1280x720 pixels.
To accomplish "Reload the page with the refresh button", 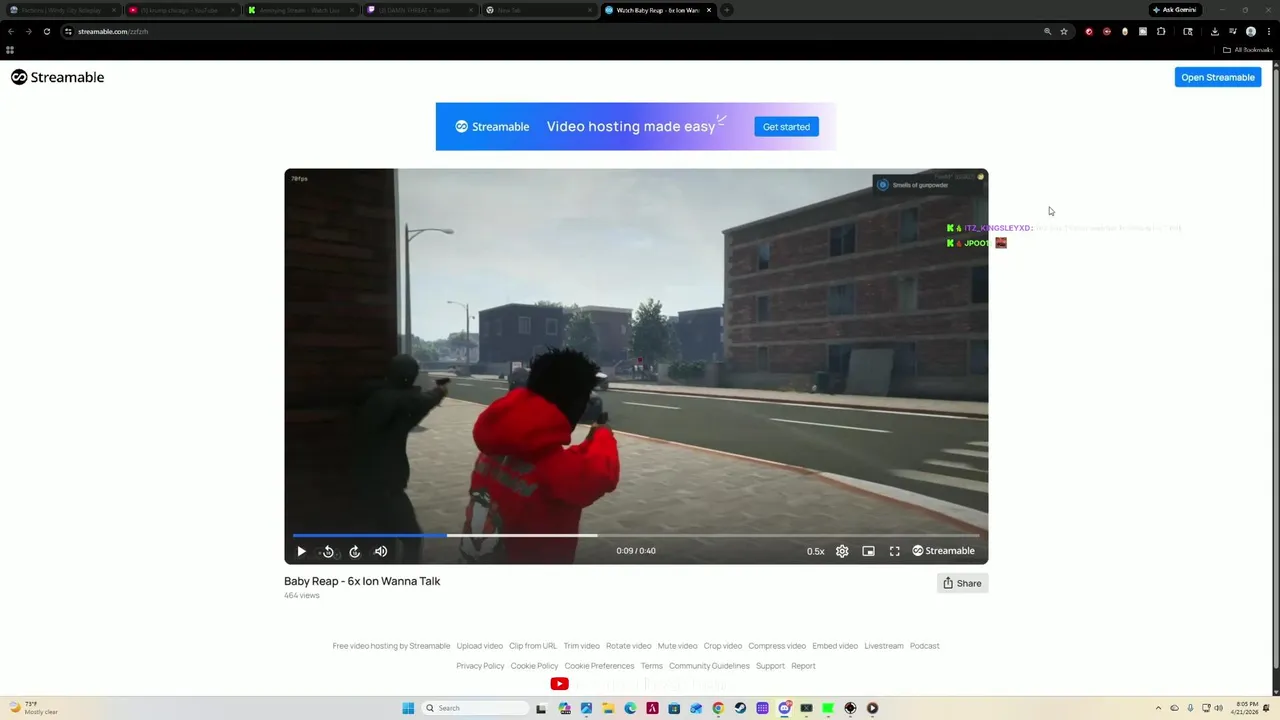I will (x=46, y=31).
